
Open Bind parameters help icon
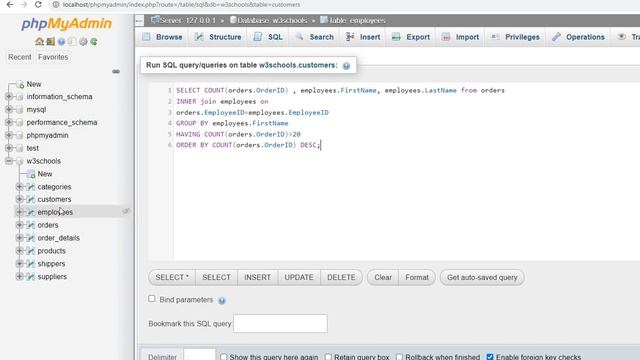click(222, 300)
